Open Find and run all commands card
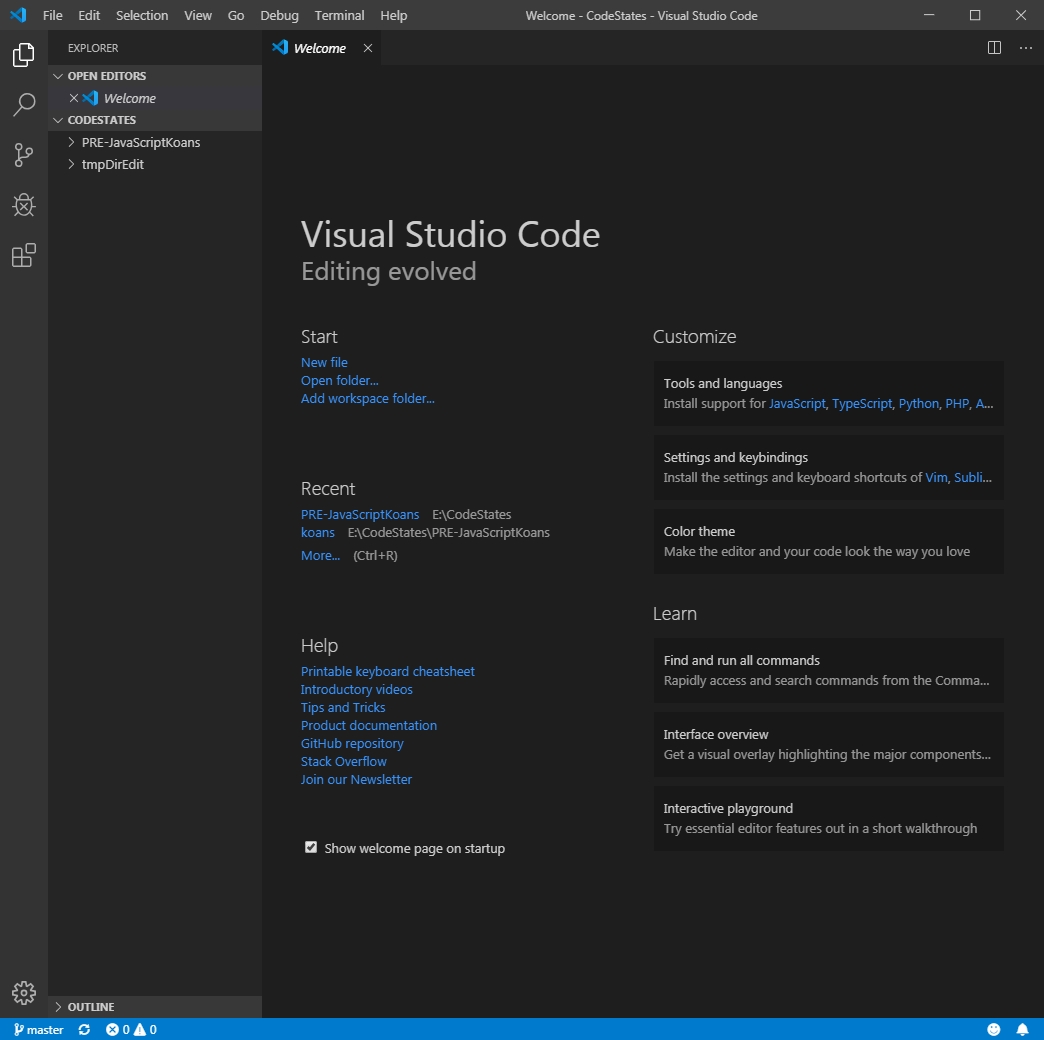Image resolution: width=1044 pixels, height=1040 pixels. coord(828,670)
